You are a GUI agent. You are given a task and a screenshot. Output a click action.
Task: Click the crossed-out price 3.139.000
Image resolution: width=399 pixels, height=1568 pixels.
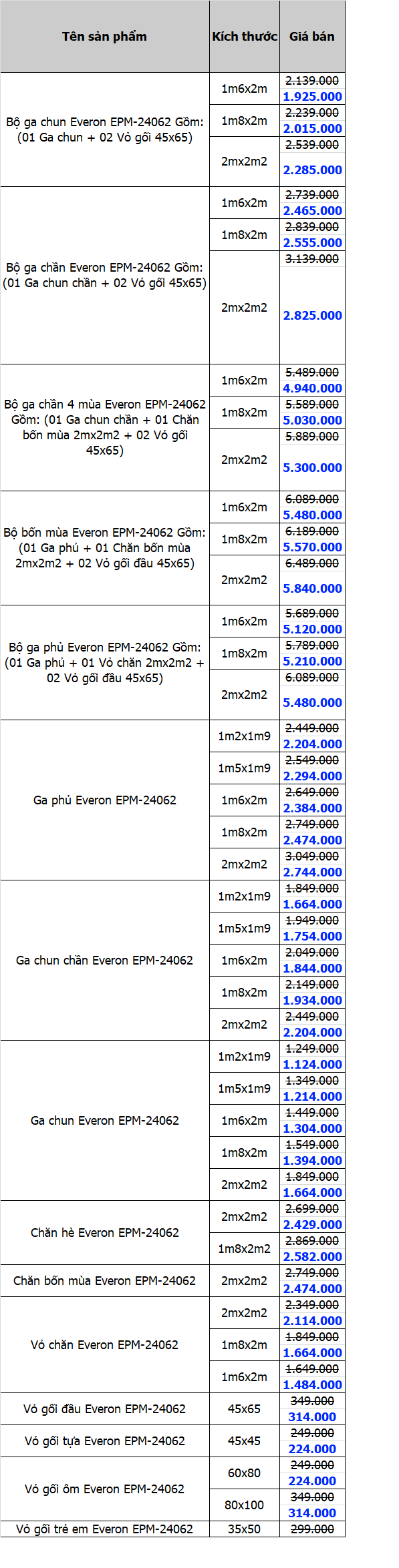click(x=312, y=258)
